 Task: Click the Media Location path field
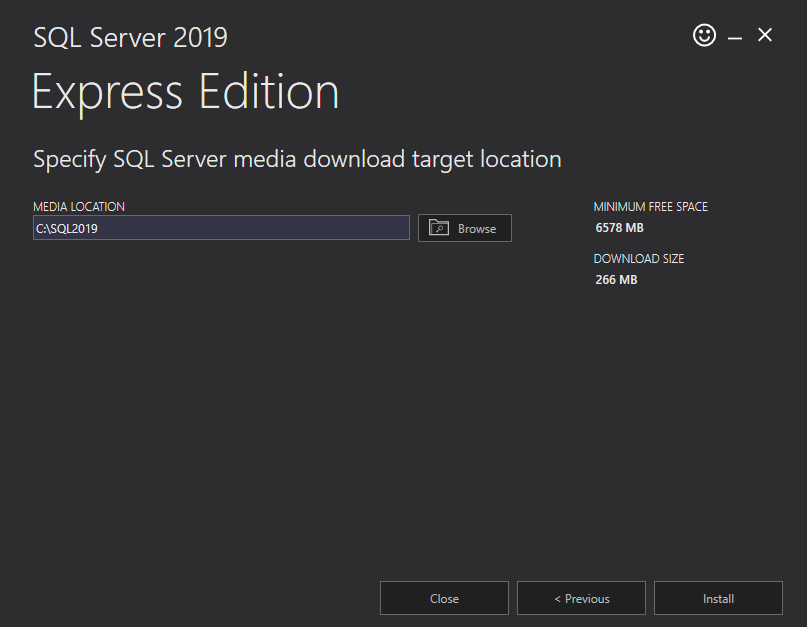(x=221, y=228)
